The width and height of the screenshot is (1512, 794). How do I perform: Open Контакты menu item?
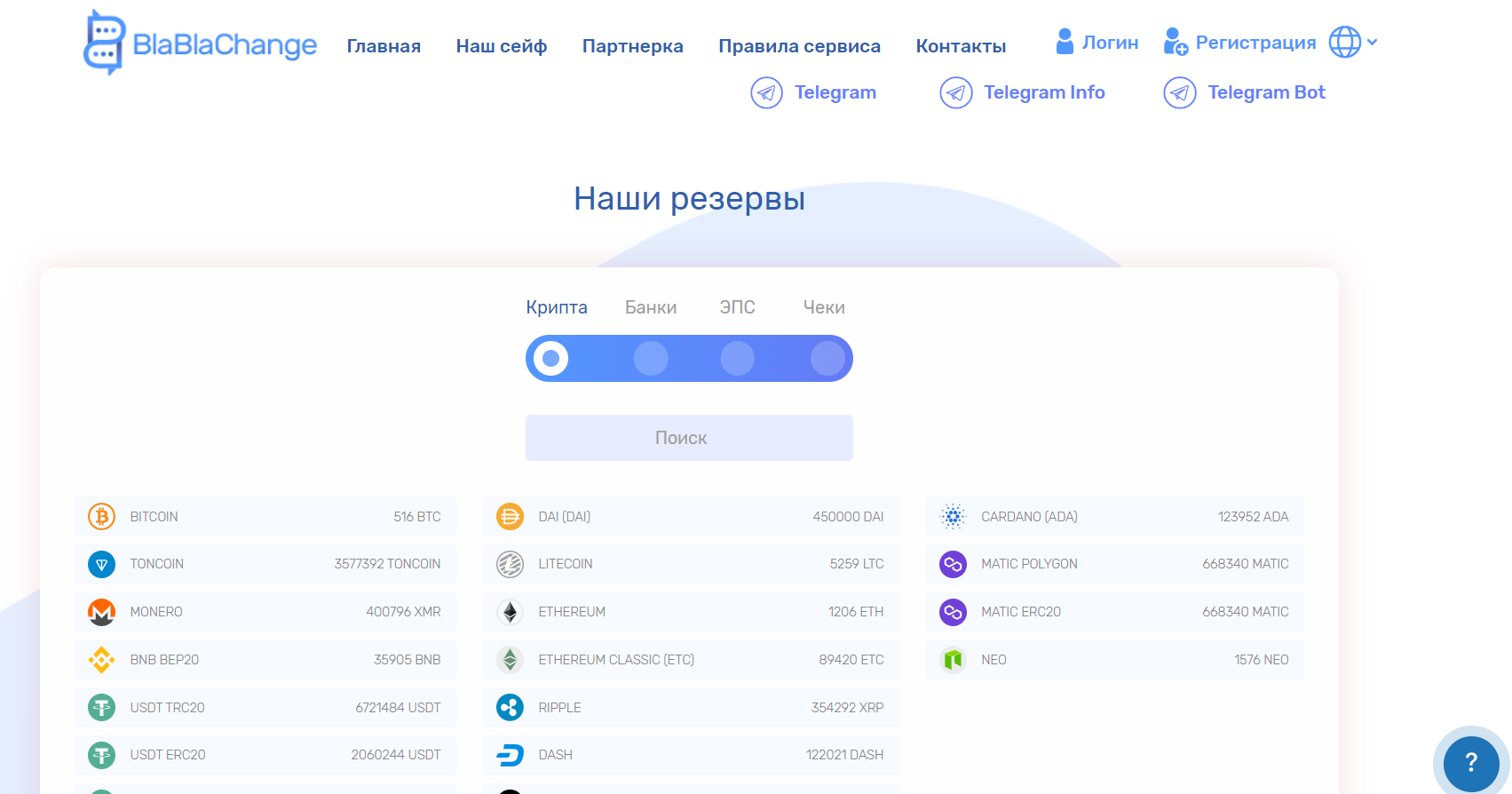(x=962, y=46)
